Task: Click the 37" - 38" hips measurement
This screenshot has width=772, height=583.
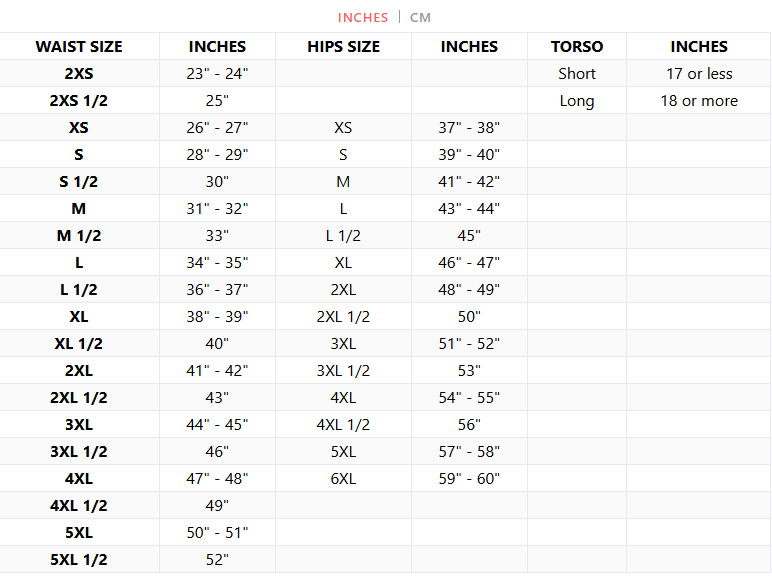Action: point(469,128)
